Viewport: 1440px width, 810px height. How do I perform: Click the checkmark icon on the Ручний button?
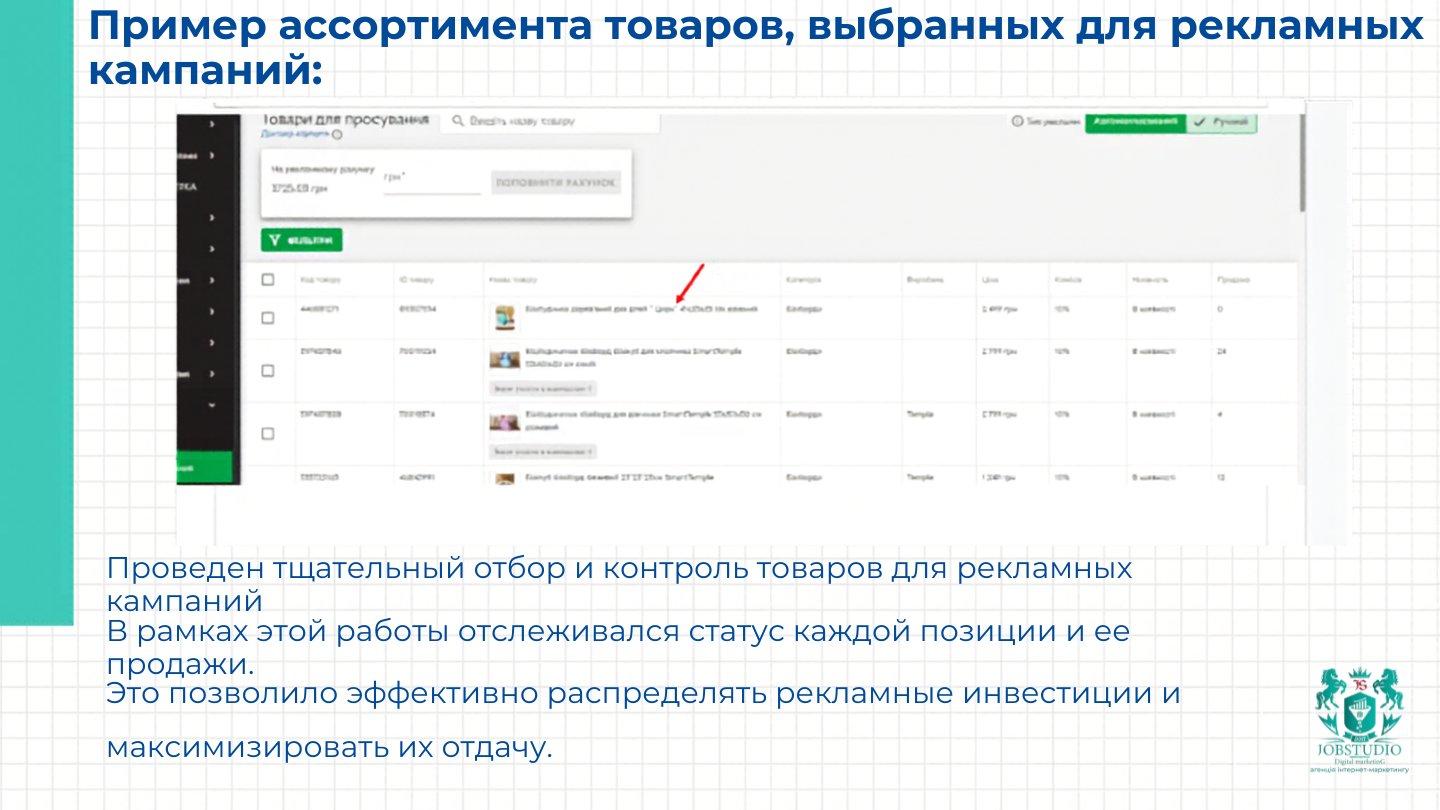coord(1200,121)
